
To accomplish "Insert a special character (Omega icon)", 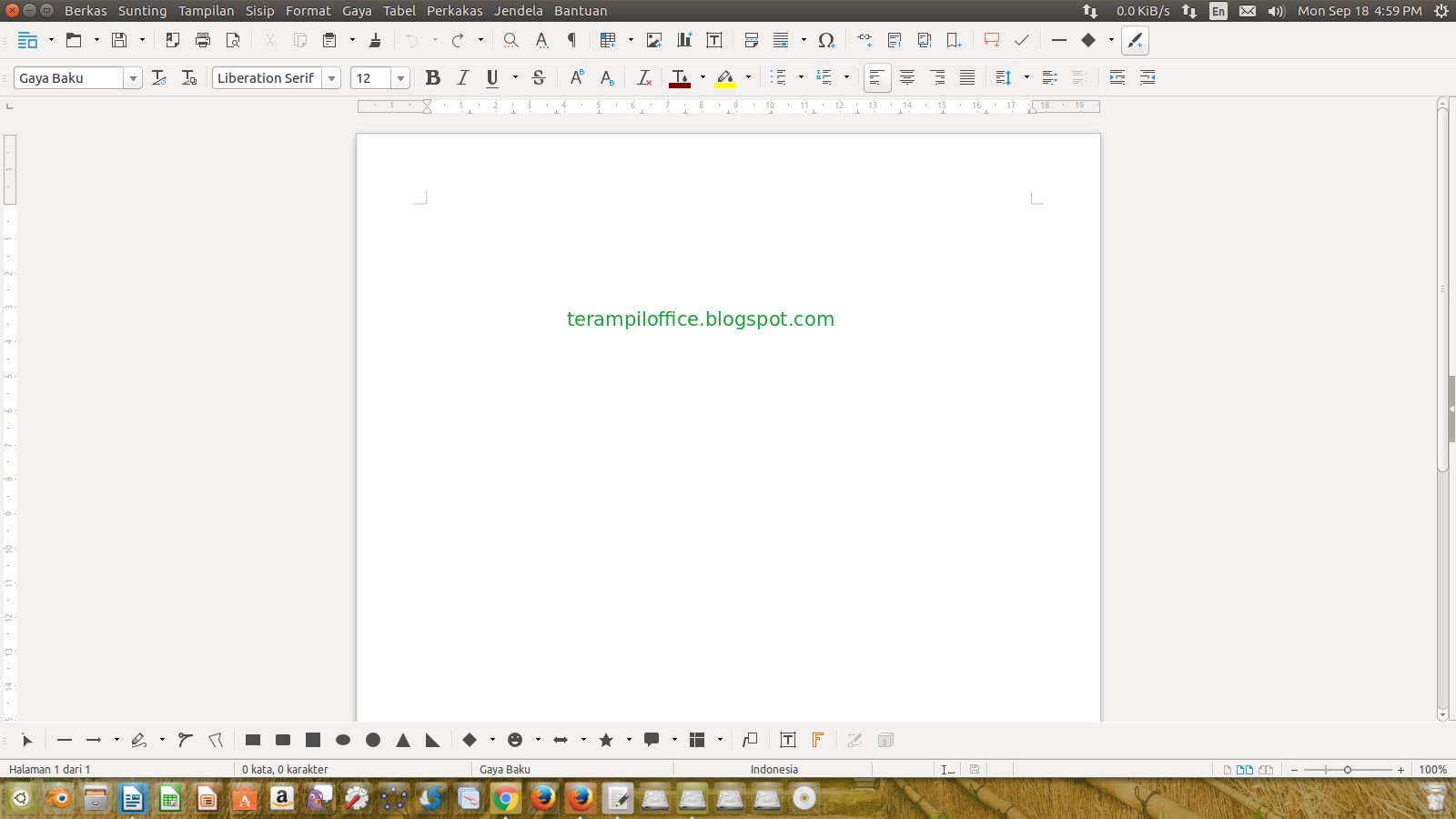I will pyautogui.click(x=824, y=40).
